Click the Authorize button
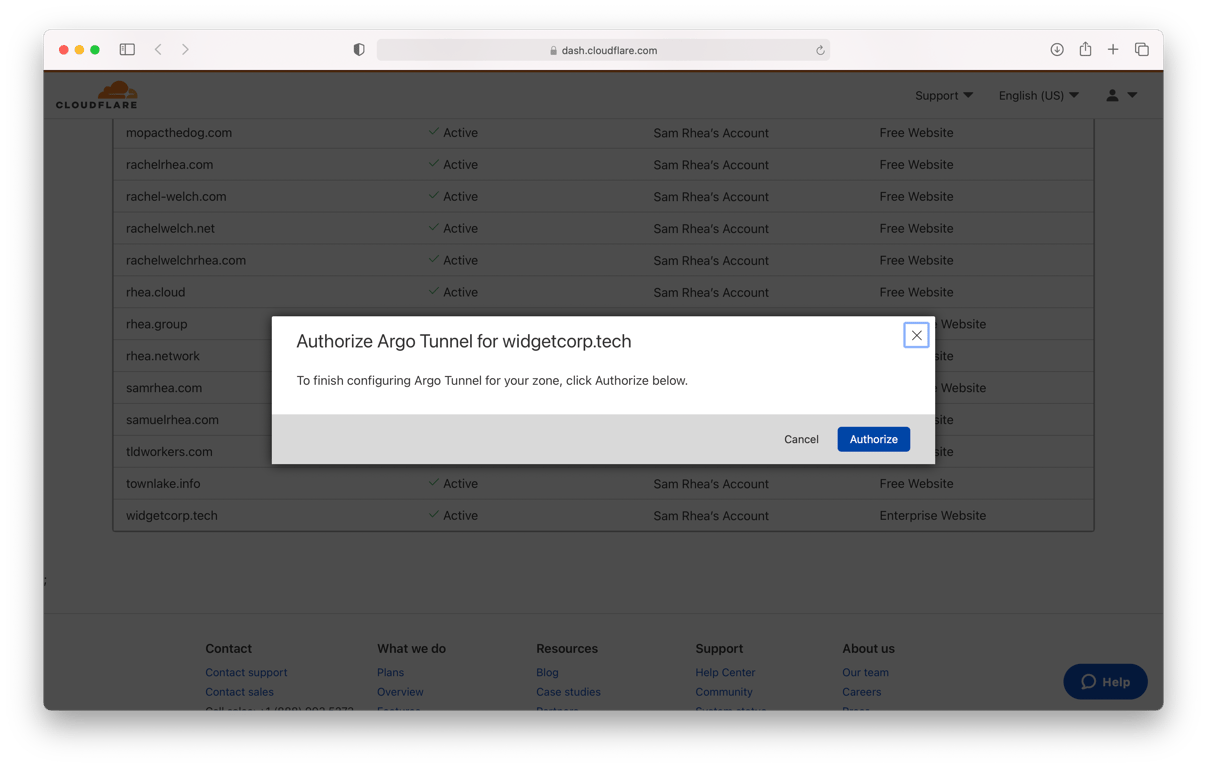The image size is (1207, 768). point(873,439)
